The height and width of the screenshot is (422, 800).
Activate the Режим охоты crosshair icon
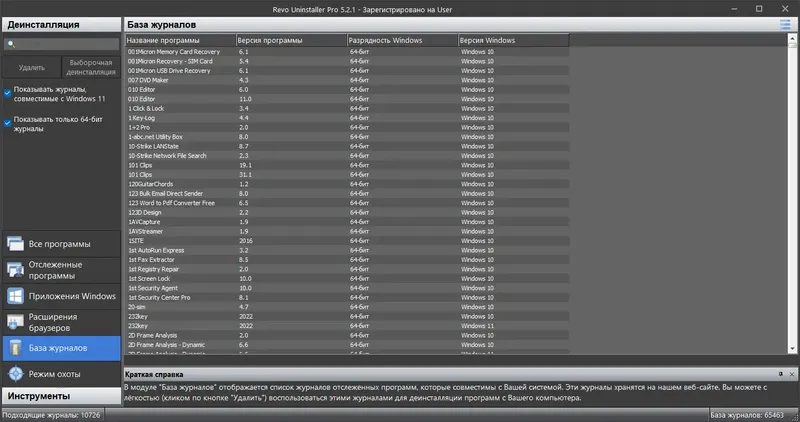(x=15, y=374)
